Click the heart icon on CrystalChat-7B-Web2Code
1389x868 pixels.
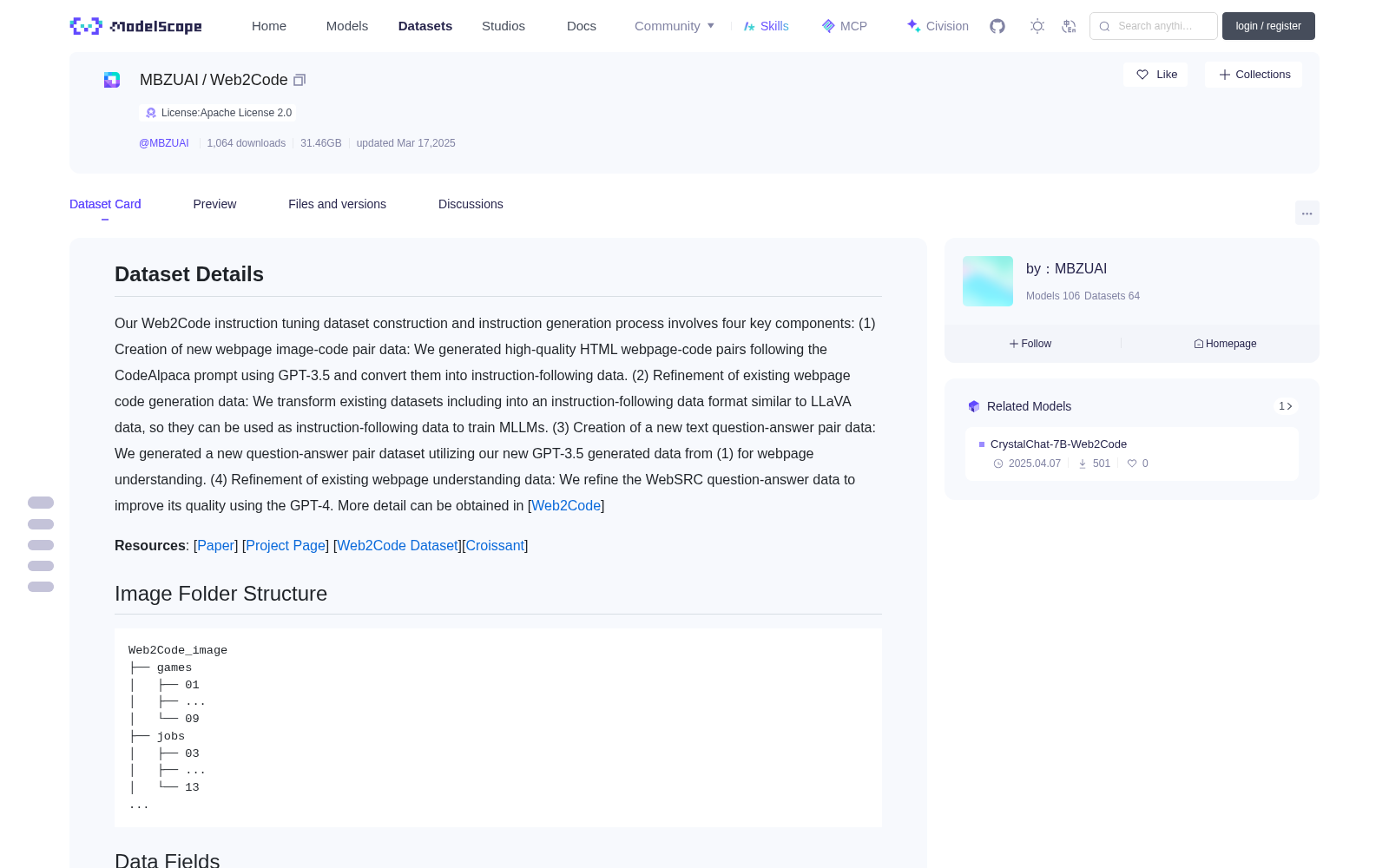coord(1132,464)
